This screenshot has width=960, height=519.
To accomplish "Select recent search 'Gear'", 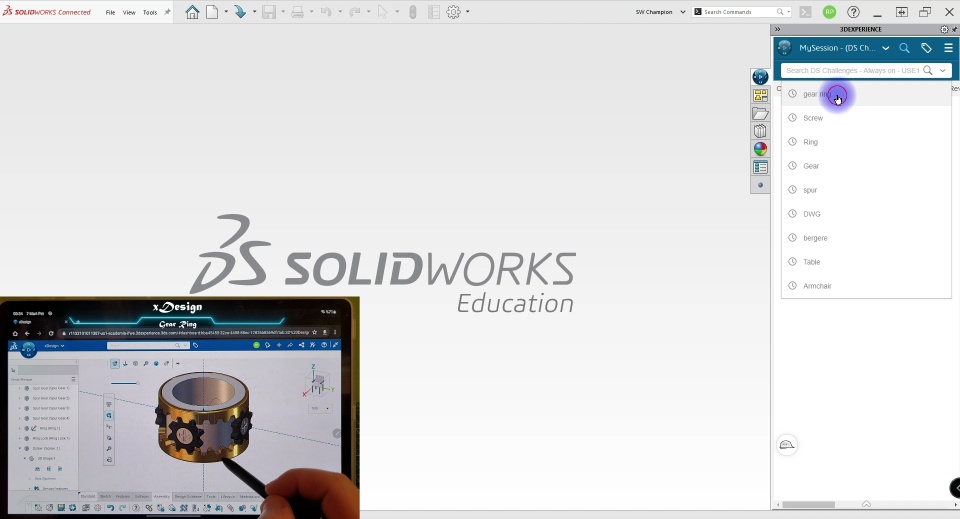I will [x=866, y=166].
